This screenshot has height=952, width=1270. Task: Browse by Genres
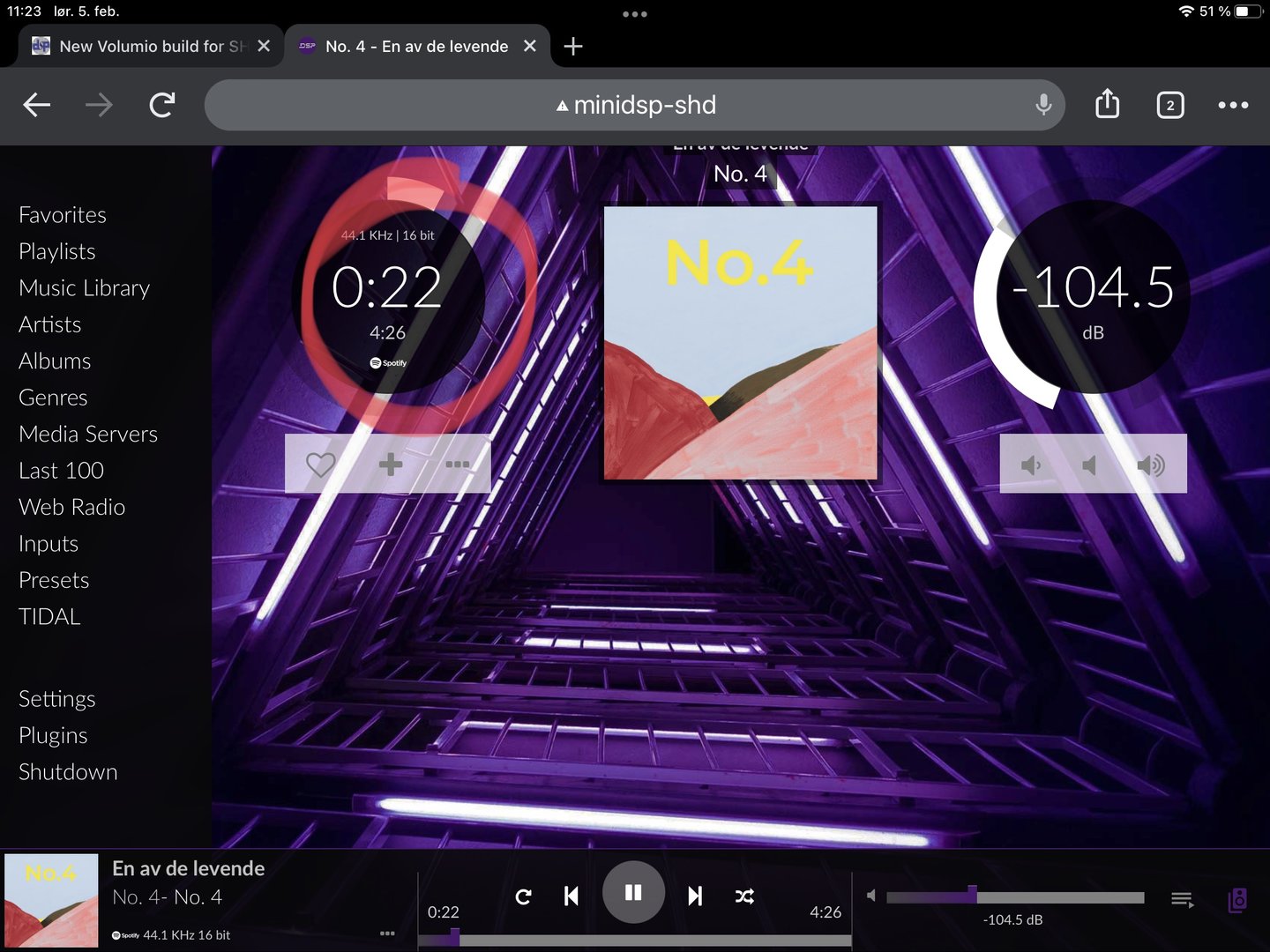tap(53, 398)
